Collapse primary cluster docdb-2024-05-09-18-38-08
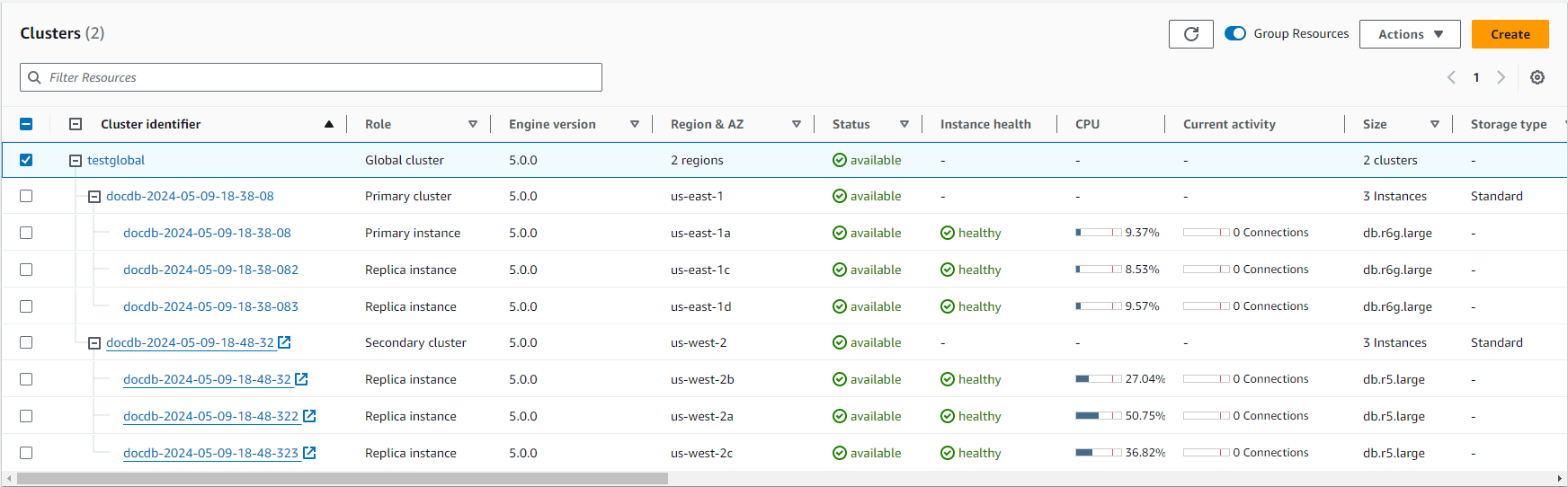Viewport: 1568px width, 487px height. 94,197
